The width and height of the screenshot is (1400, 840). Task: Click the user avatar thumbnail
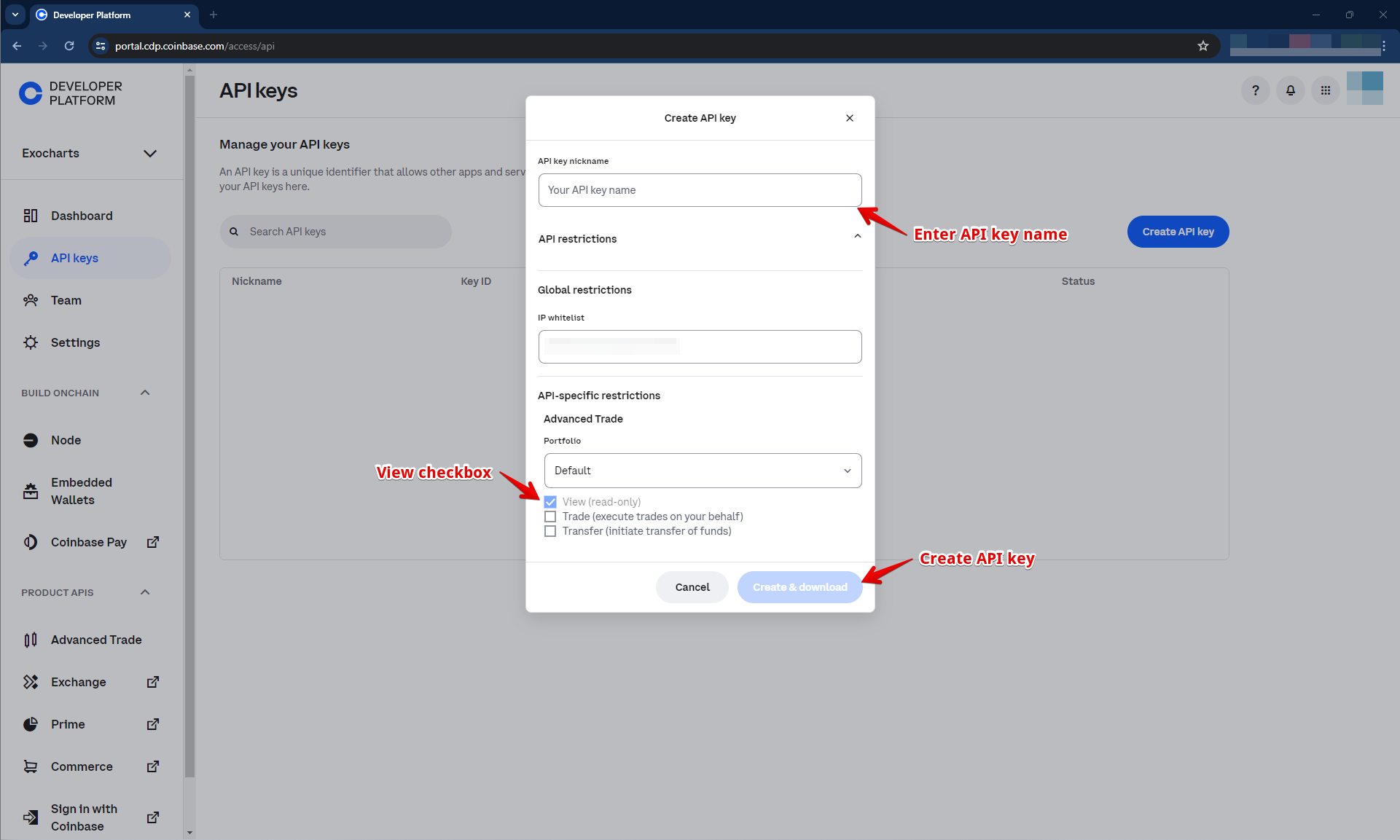coord(1364,88)
